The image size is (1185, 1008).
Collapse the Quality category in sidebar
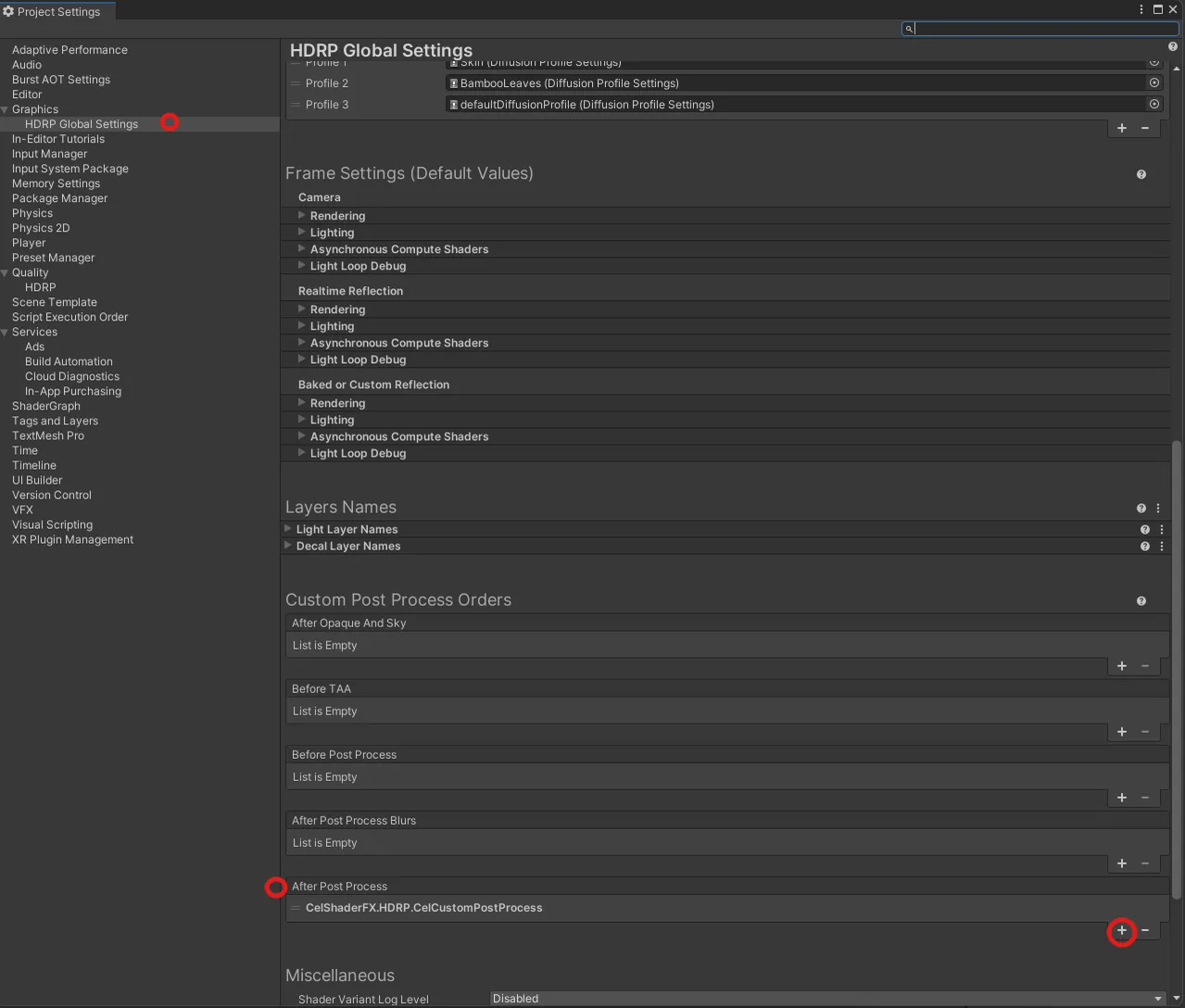click(6, 272)
